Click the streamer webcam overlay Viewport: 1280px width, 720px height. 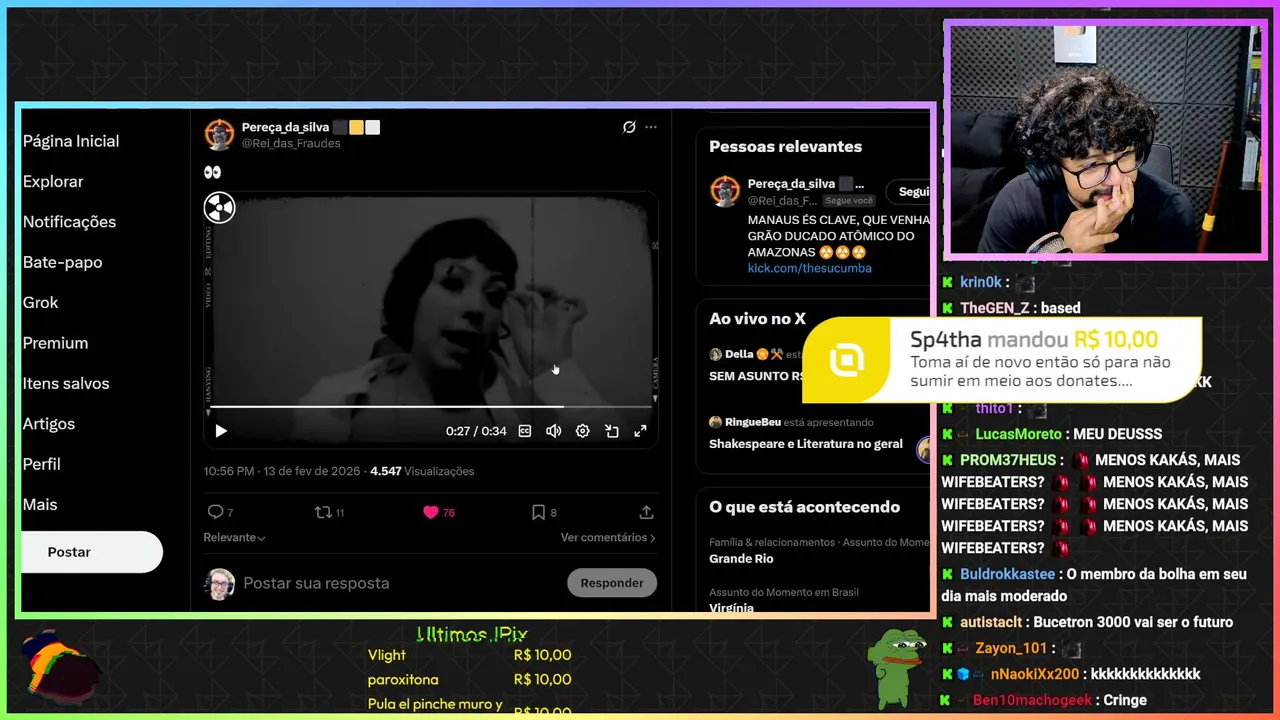[1105, 139]
